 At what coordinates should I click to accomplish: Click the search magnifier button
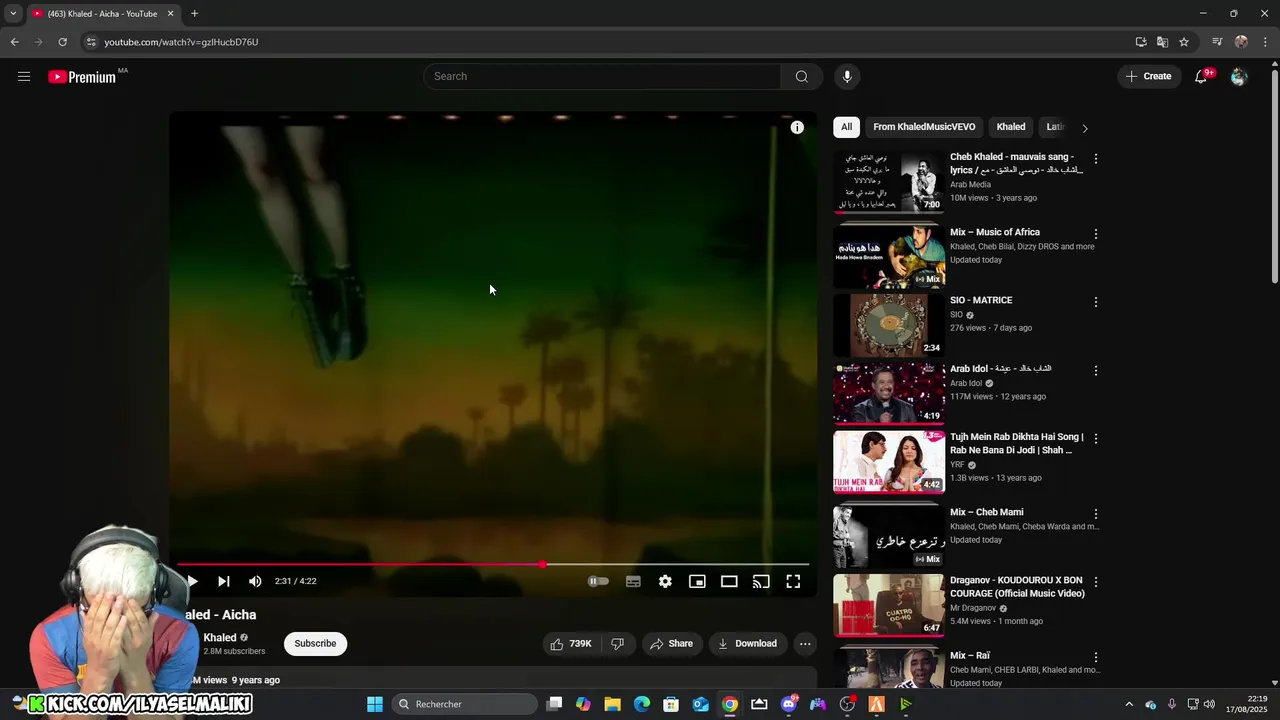click(x=801, y=76)
